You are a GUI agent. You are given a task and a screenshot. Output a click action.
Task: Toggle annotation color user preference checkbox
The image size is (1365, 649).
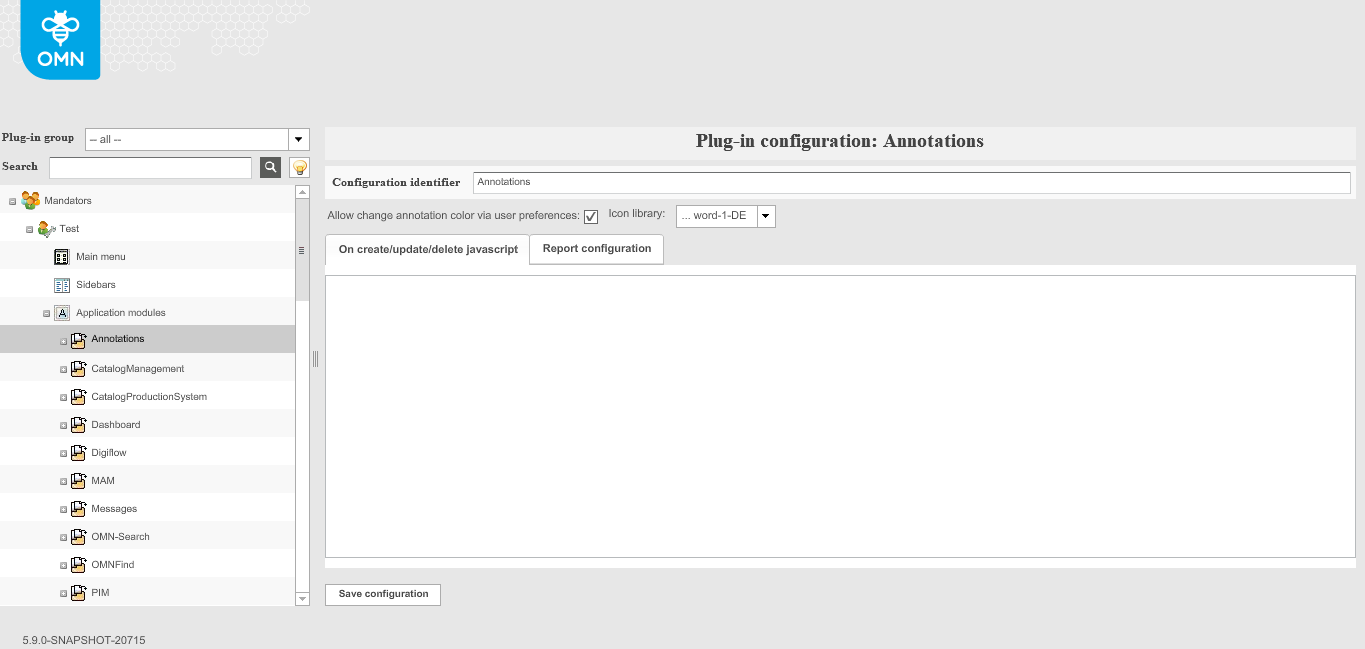pos(591,216)
